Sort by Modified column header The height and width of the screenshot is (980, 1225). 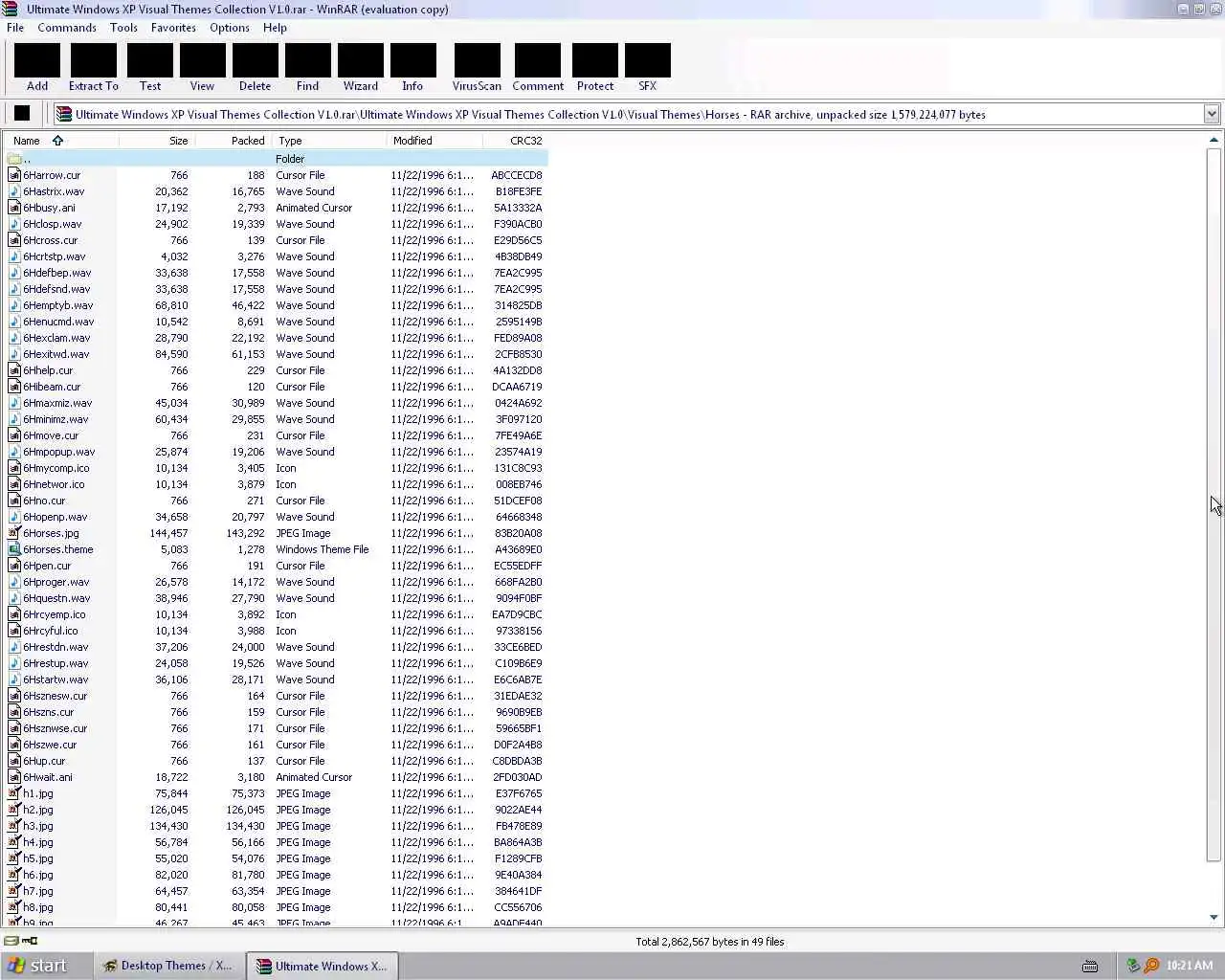[434, 141]
